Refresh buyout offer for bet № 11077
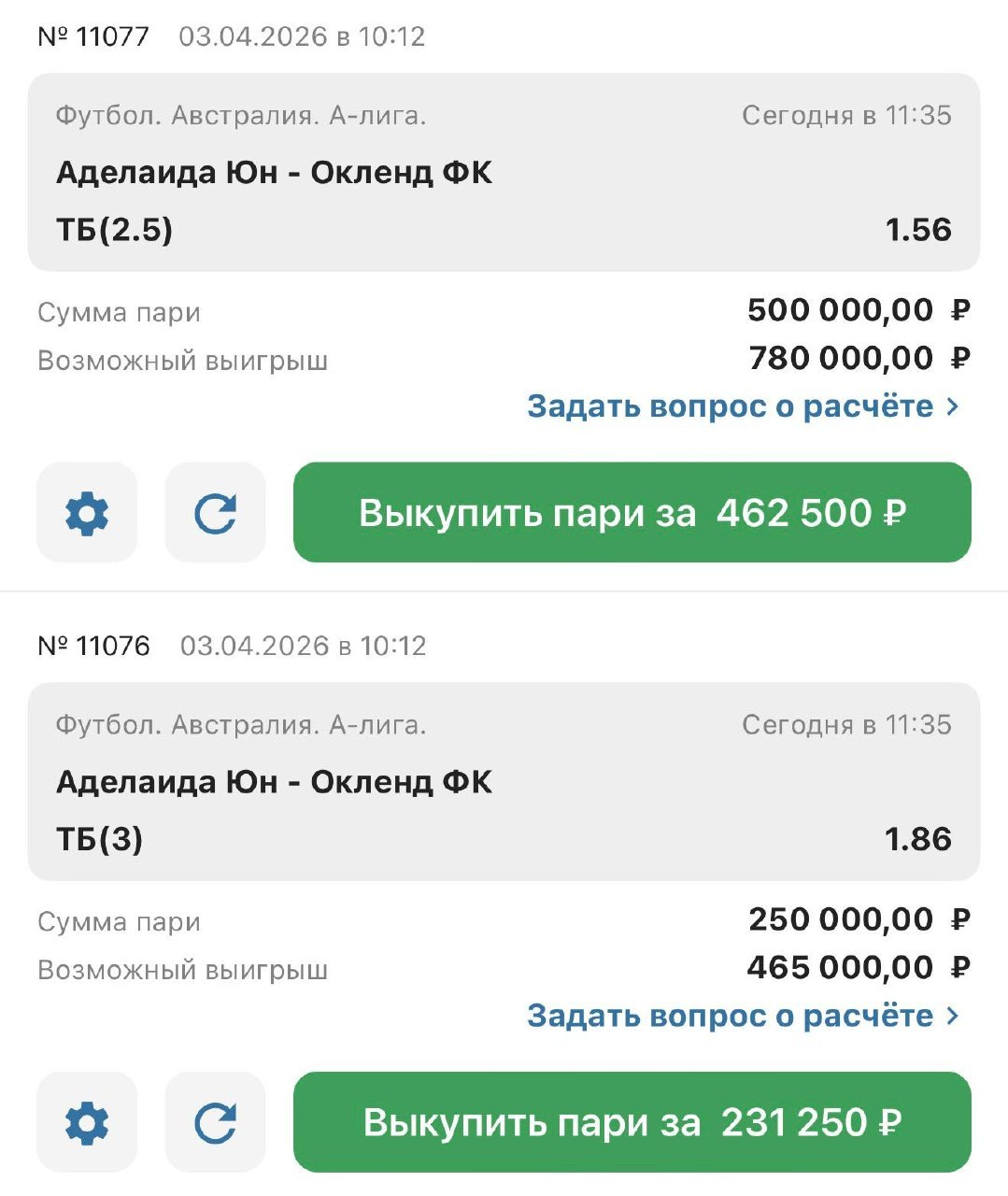 215,513
